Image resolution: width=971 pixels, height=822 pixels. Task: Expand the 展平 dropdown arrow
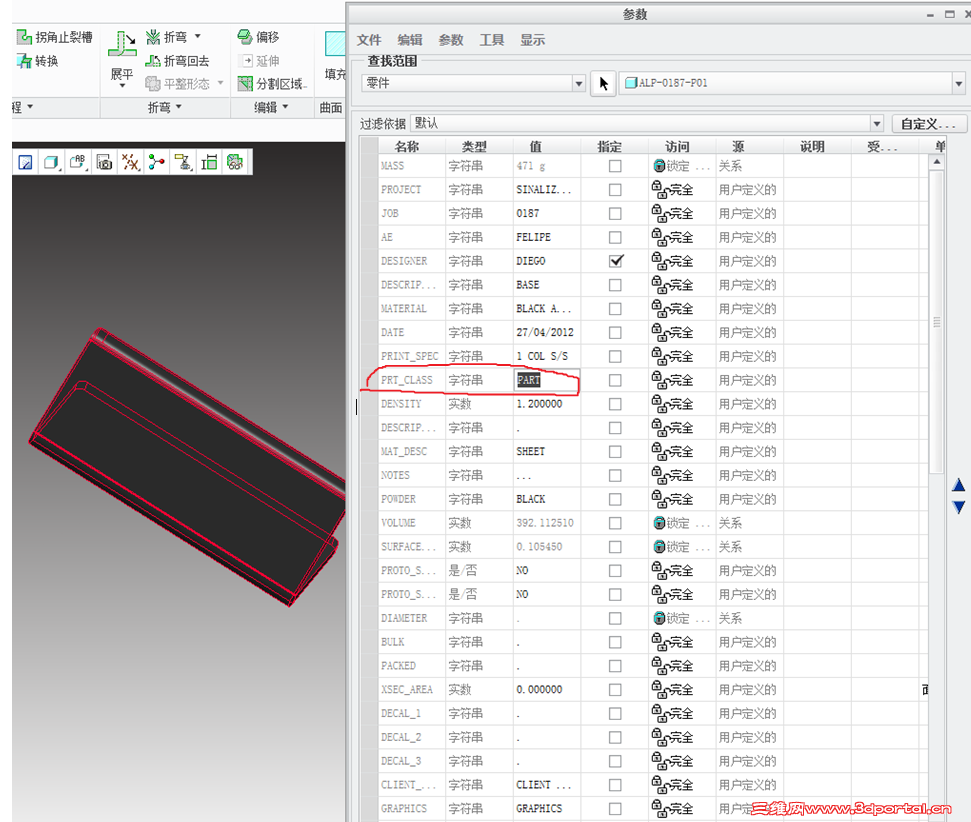tap(122, 86)
